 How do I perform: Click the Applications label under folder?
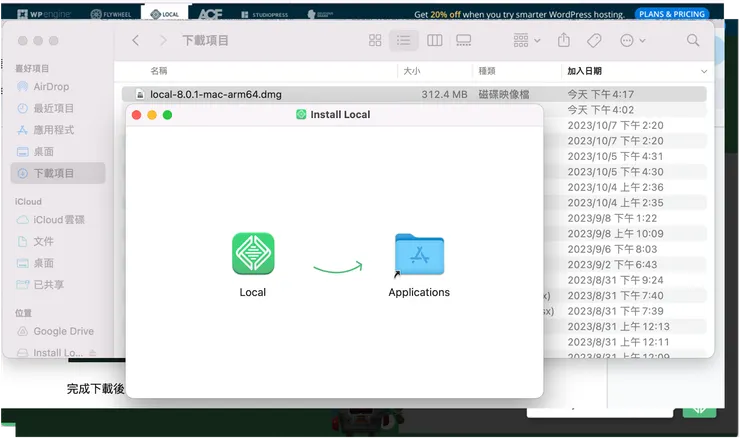point(419,293)
